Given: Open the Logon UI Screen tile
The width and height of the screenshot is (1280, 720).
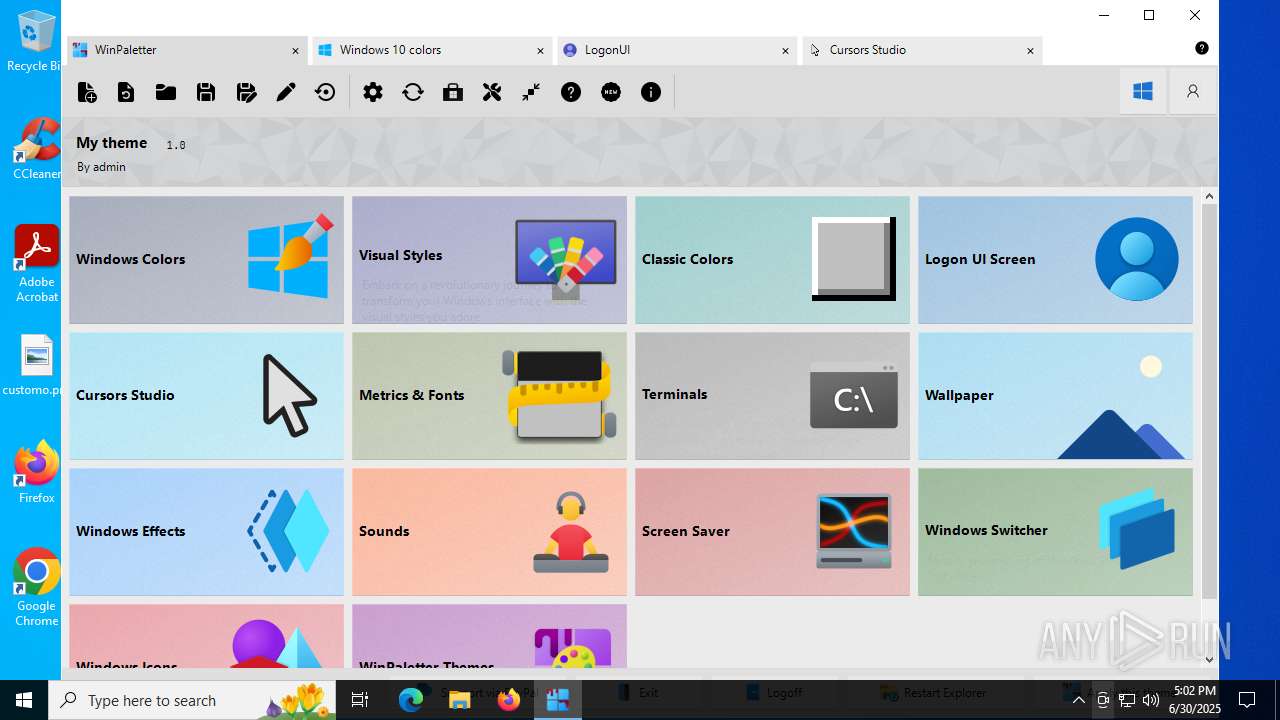Looking at the screenshot, I should tap(1055, 260).
